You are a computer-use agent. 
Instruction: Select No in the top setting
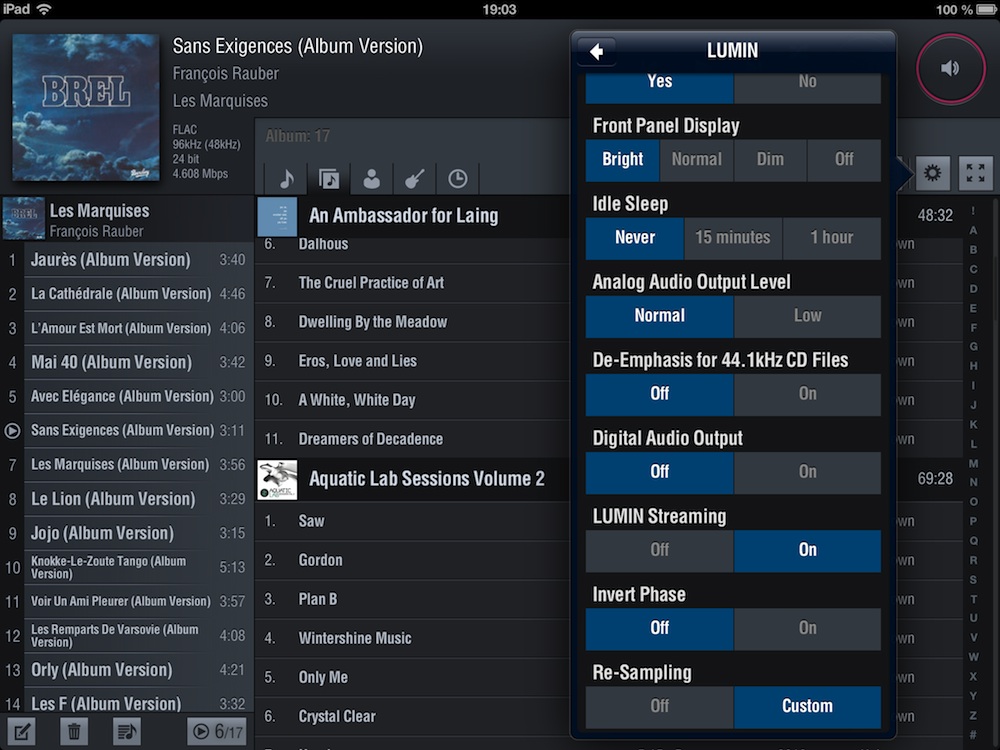(807, 87)
